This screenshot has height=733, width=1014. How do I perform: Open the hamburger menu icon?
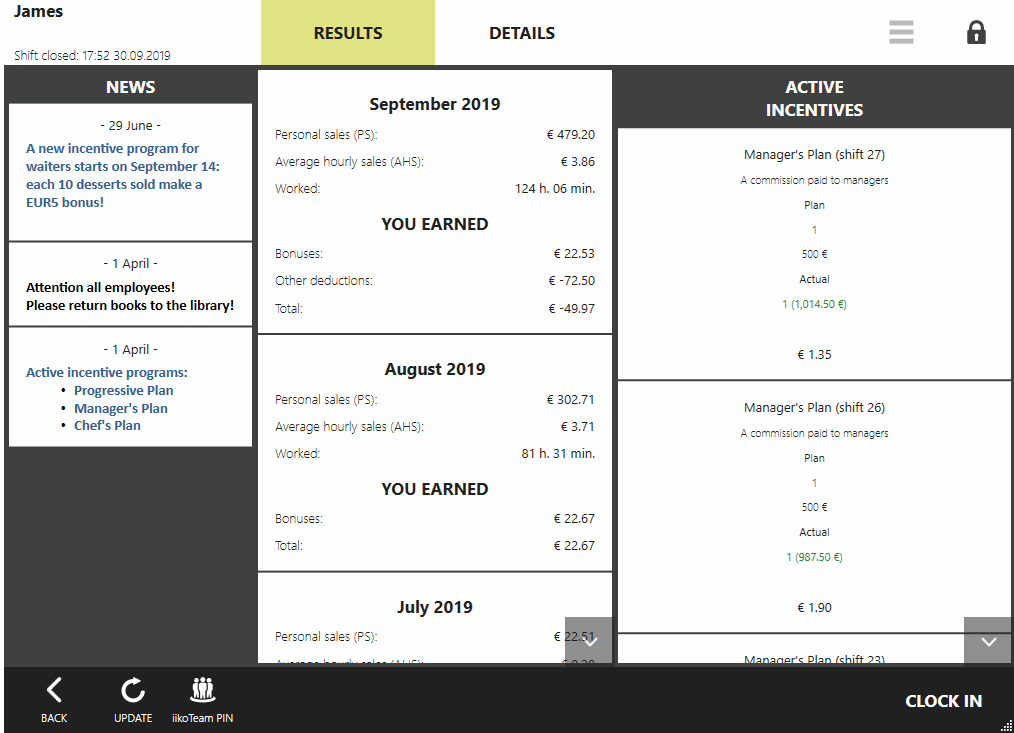pos(901,33)
